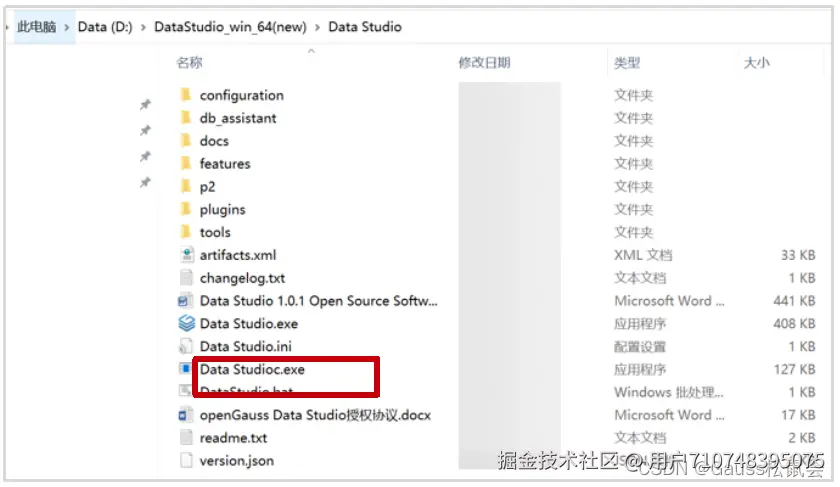Click the Data Studio.exe application icon
Viewport: 840px width, 487px height.
(186, 323)
